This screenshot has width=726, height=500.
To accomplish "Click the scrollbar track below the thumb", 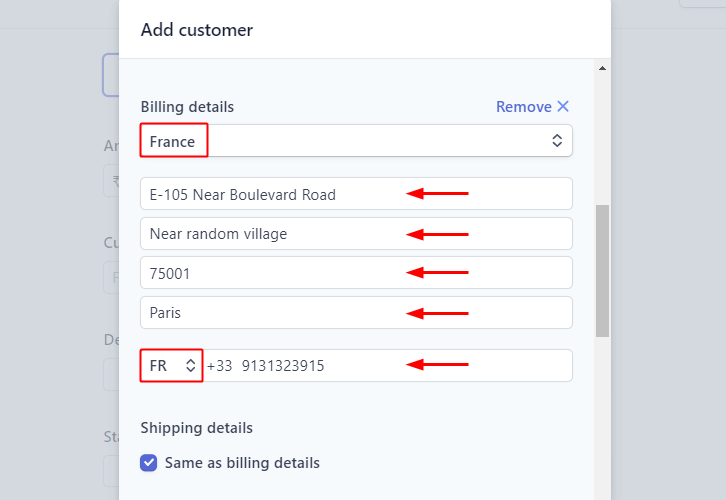I will pyautogui.click(x=602, y=420).
